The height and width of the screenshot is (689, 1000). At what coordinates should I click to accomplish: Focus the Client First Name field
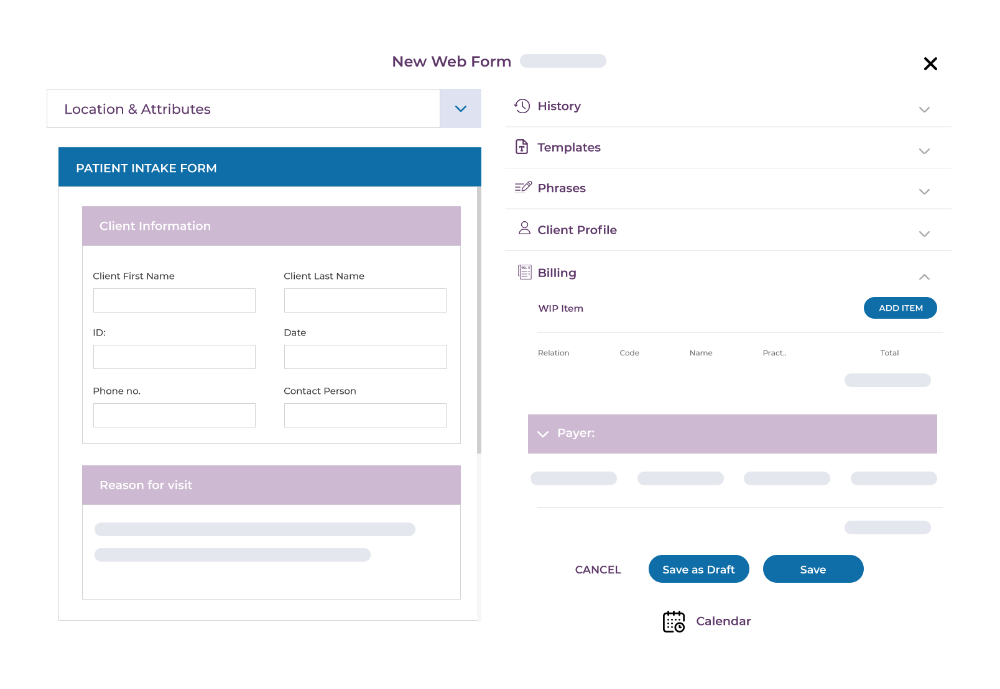174,301
